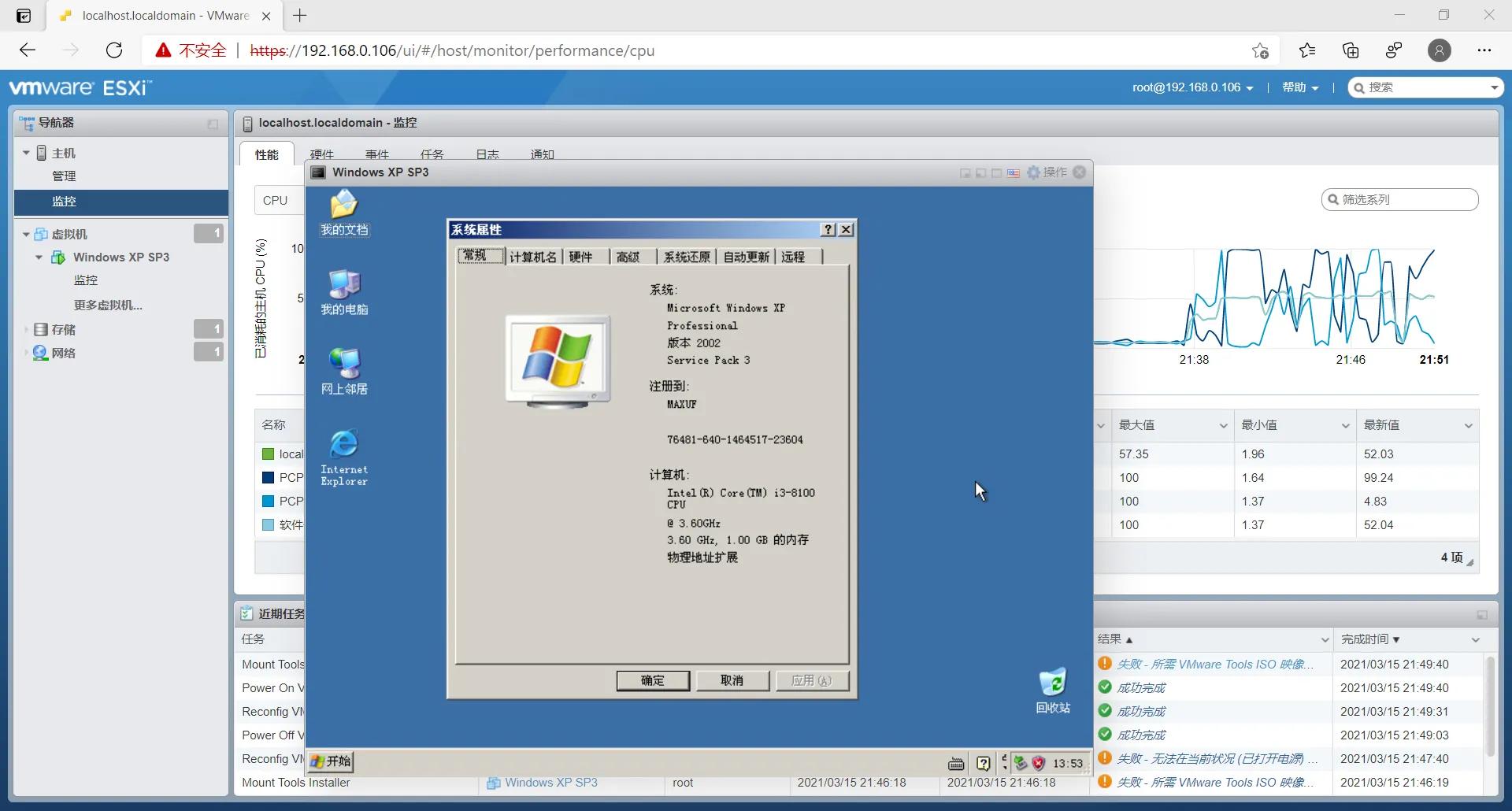Click the US flag keyboard layout icon in console toolbar
This screenshot has height=811, width=1512.
click(1014, 172)
